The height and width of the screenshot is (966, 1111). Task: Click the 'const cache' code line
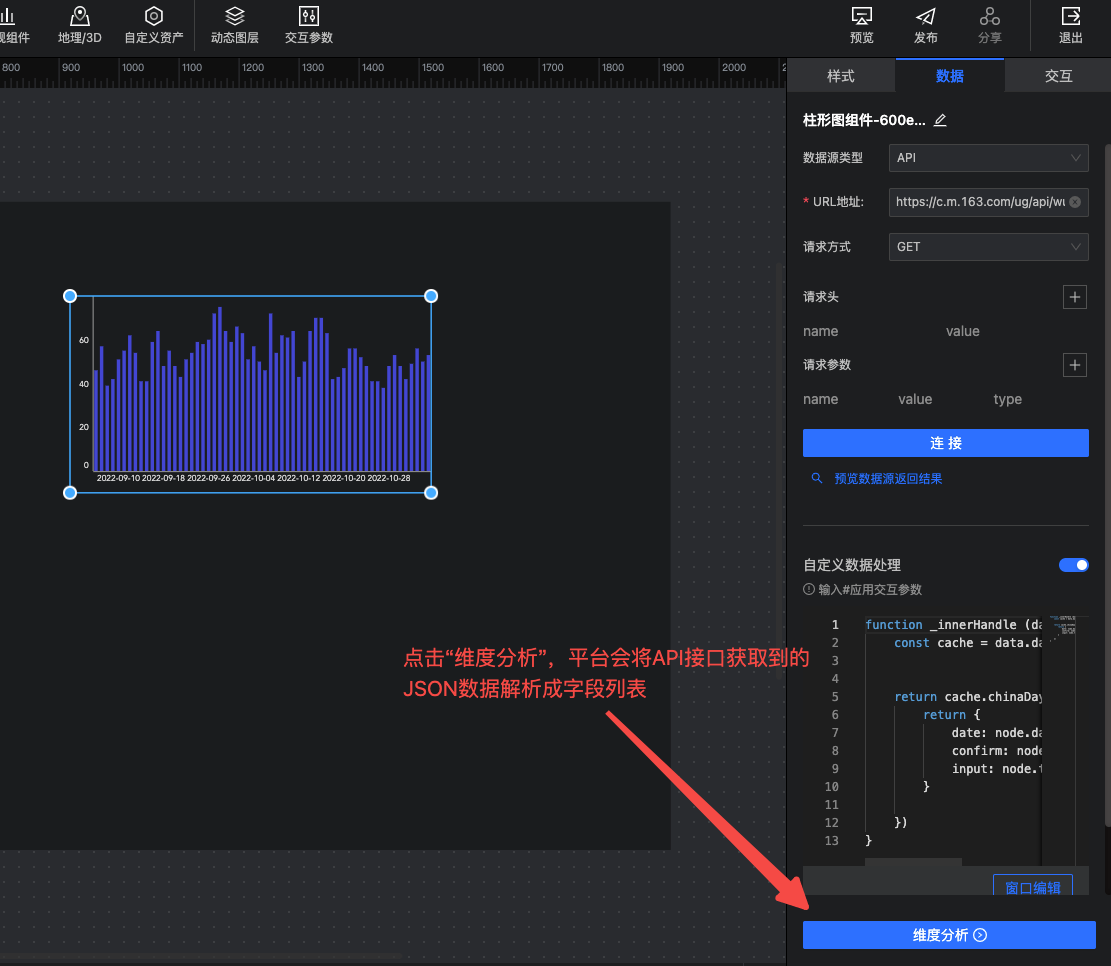tap(968, 643)
